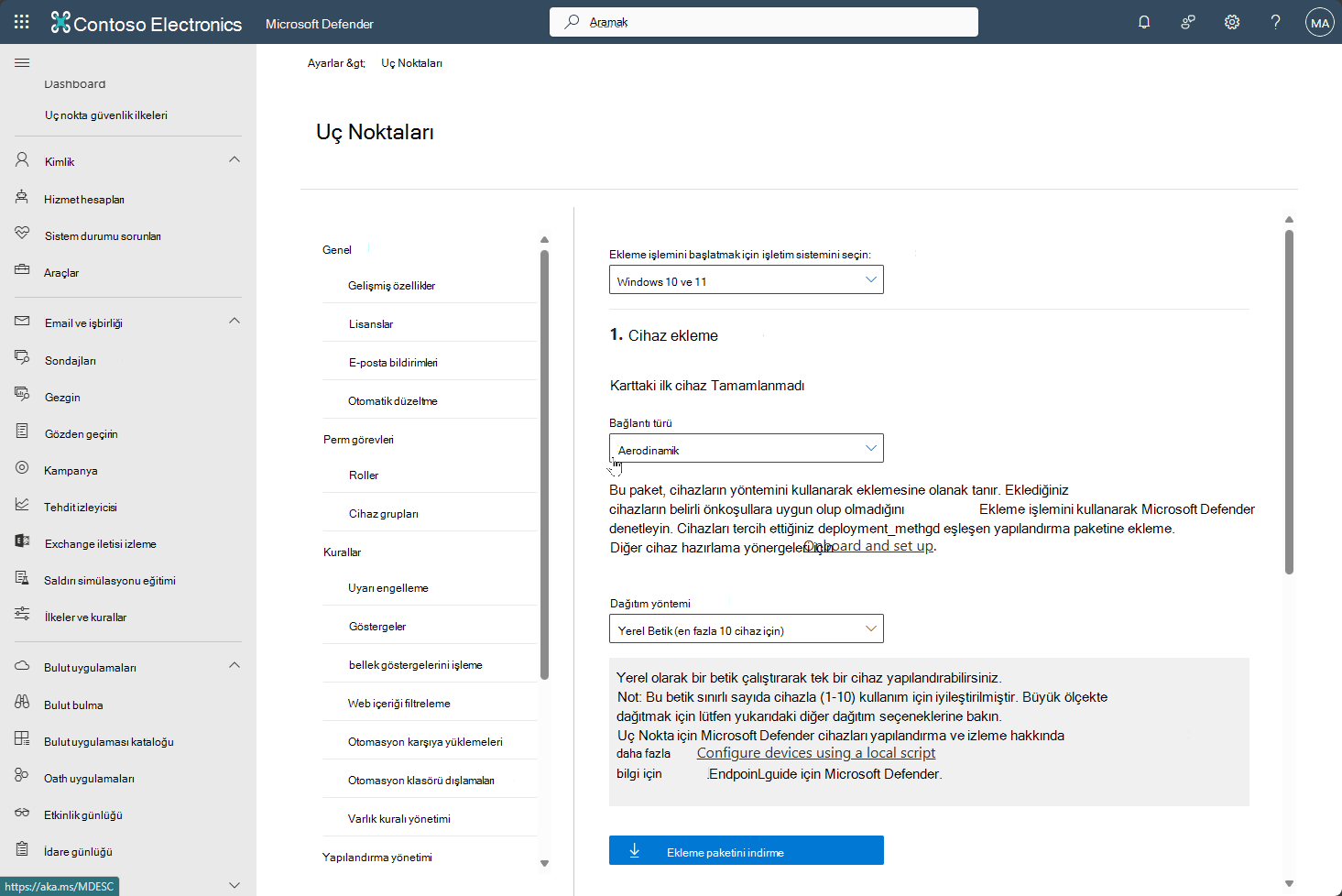Open the Configure devices using a local script link
Viewport: 1342px width, 896px height.
815,752
